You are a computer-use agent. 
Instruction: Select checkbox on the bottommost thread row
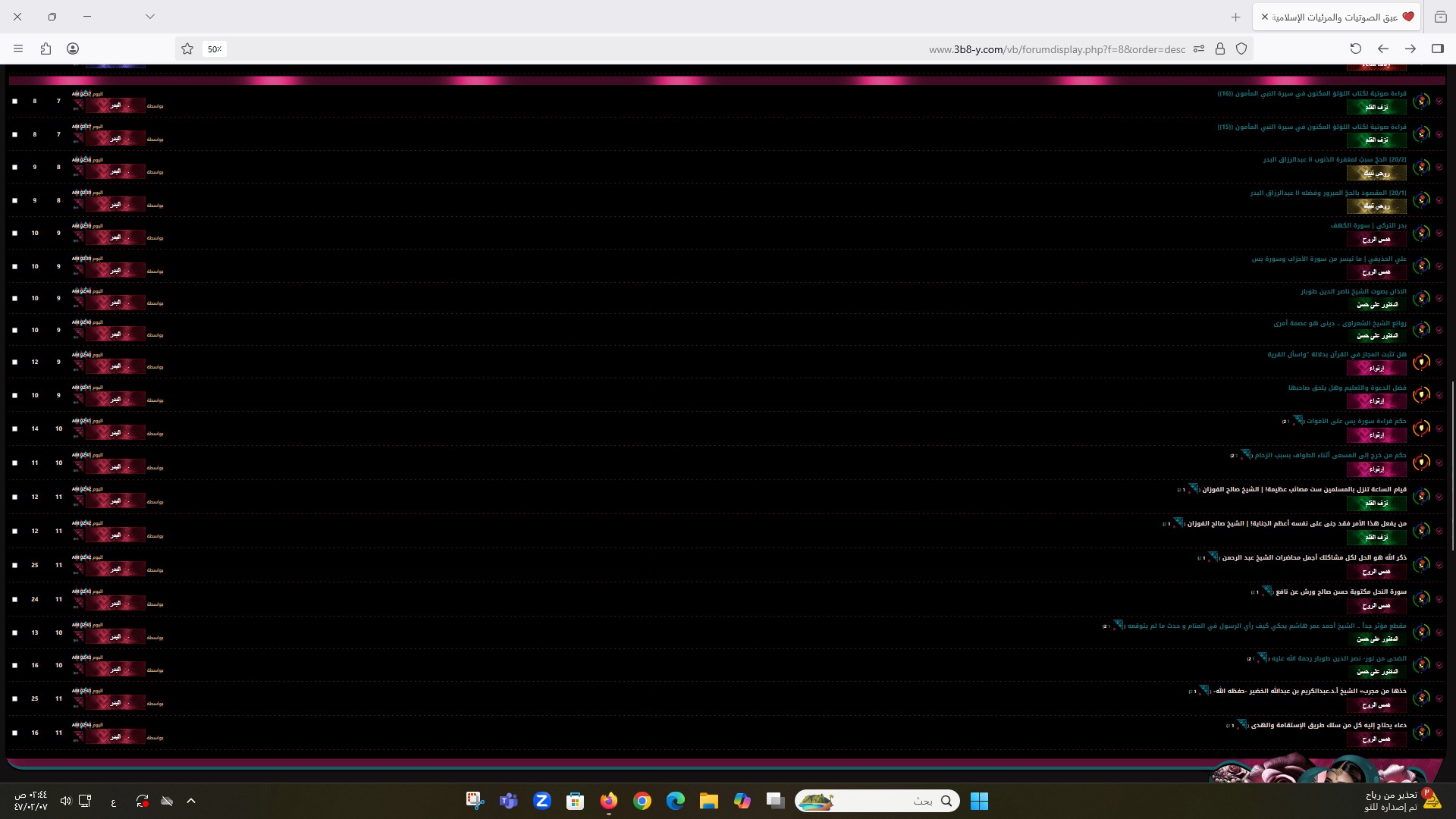(x=14, y=733)
